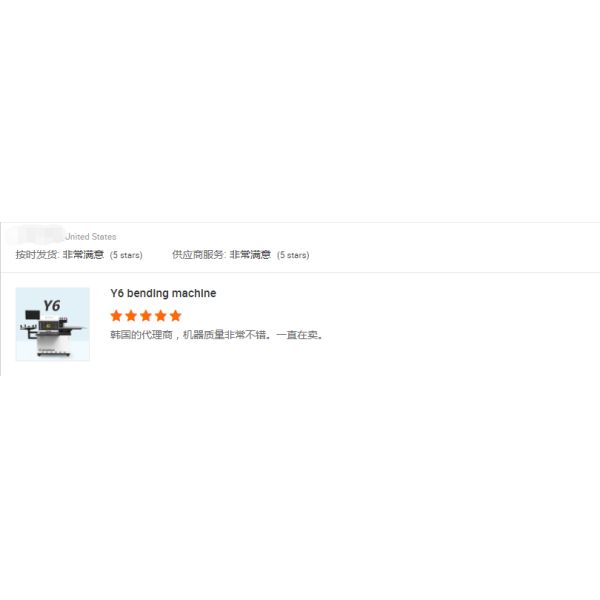600x600 pixels.
Task: Select the fourth orange rating star
Action: pos(161,316)
